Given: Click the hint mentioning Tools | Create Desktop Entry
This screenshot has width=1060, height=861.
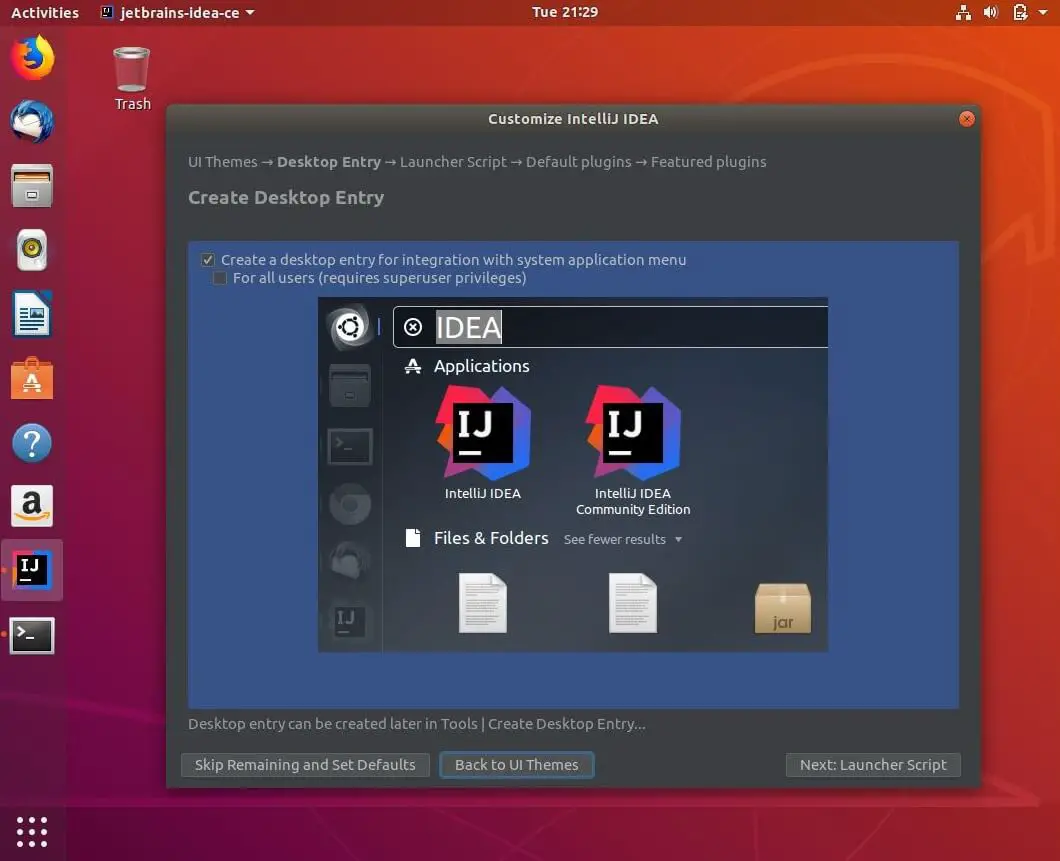Looking at the screenshot, I should click(x=416, y=724).
